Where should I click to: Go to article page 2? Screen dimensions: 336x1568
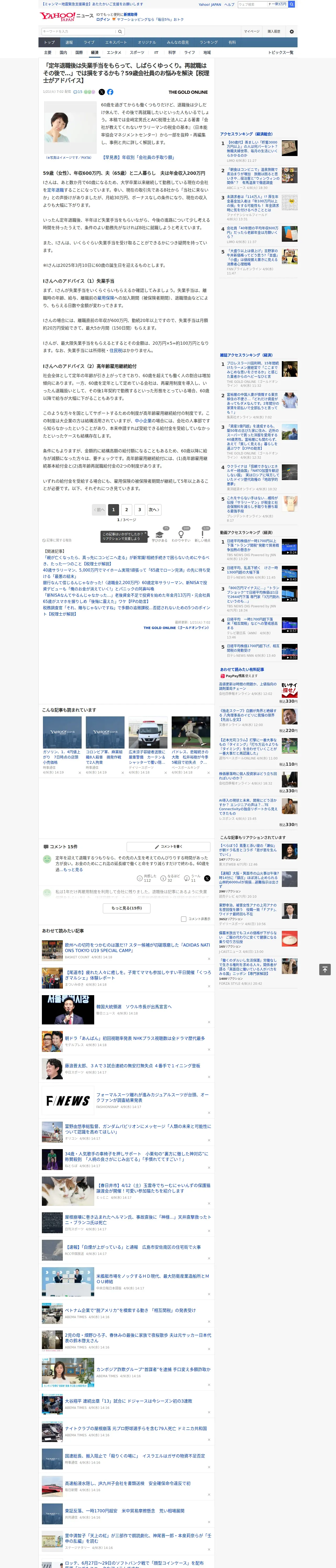(127, 510)
